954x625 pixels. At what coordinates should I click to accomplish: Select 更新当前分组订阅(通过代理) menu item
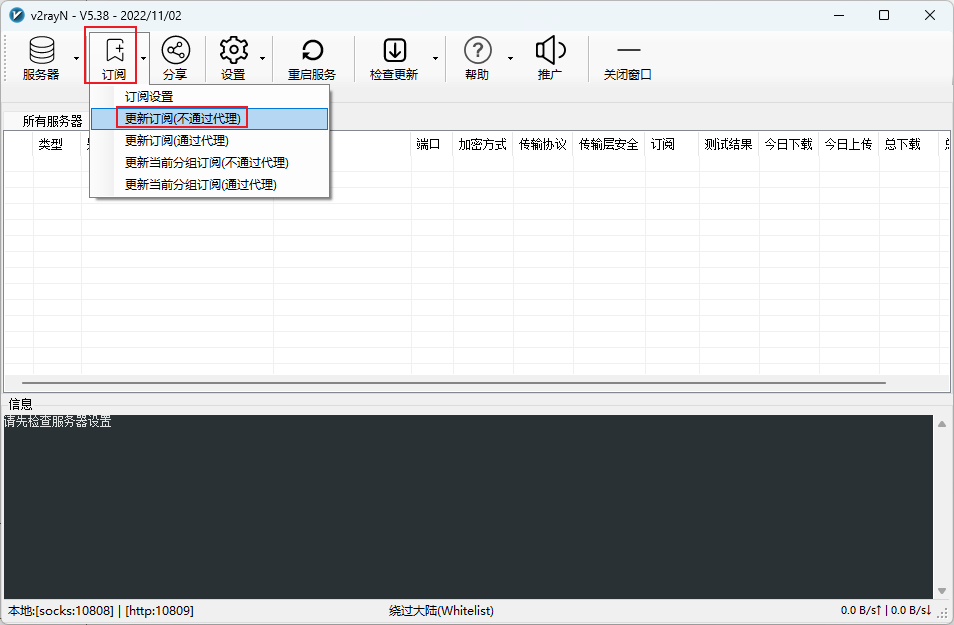[x=209, y=184]
